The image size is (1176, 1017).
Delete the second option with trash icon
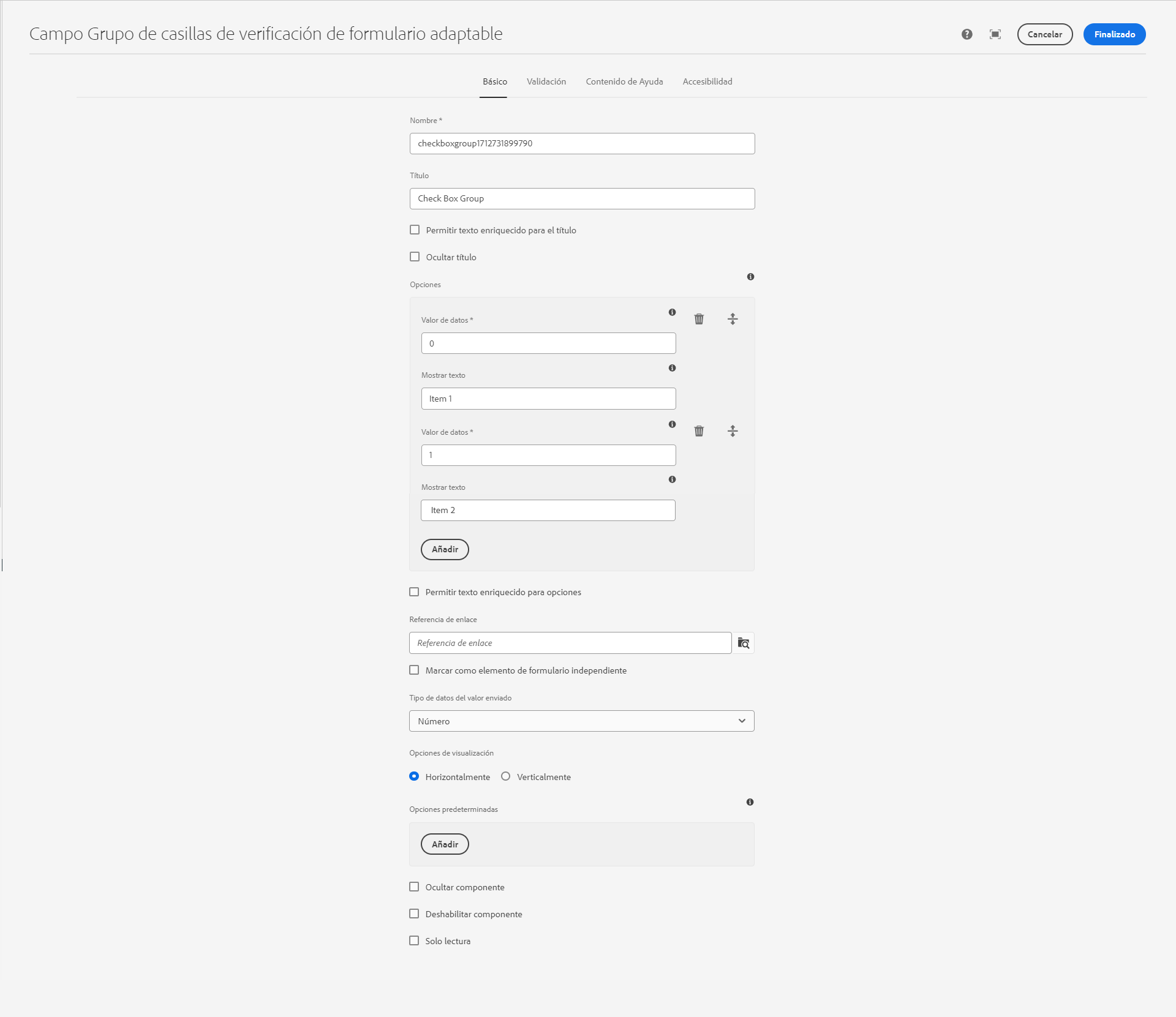click(699, 431)
